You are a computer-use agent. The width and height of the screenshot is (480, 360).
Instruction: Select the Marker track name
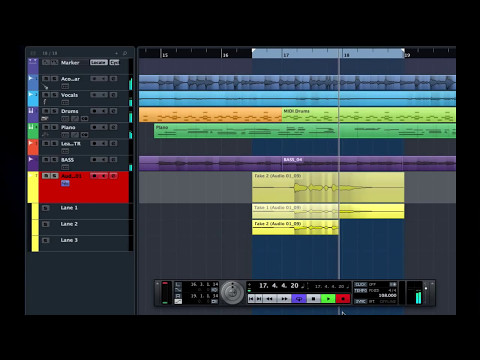tap(70, 62)
